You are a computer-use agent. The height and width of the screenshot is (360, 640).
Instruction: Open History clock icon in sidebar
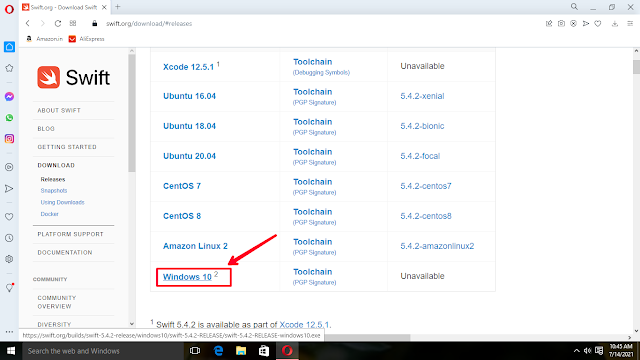[x=9, y=238]
